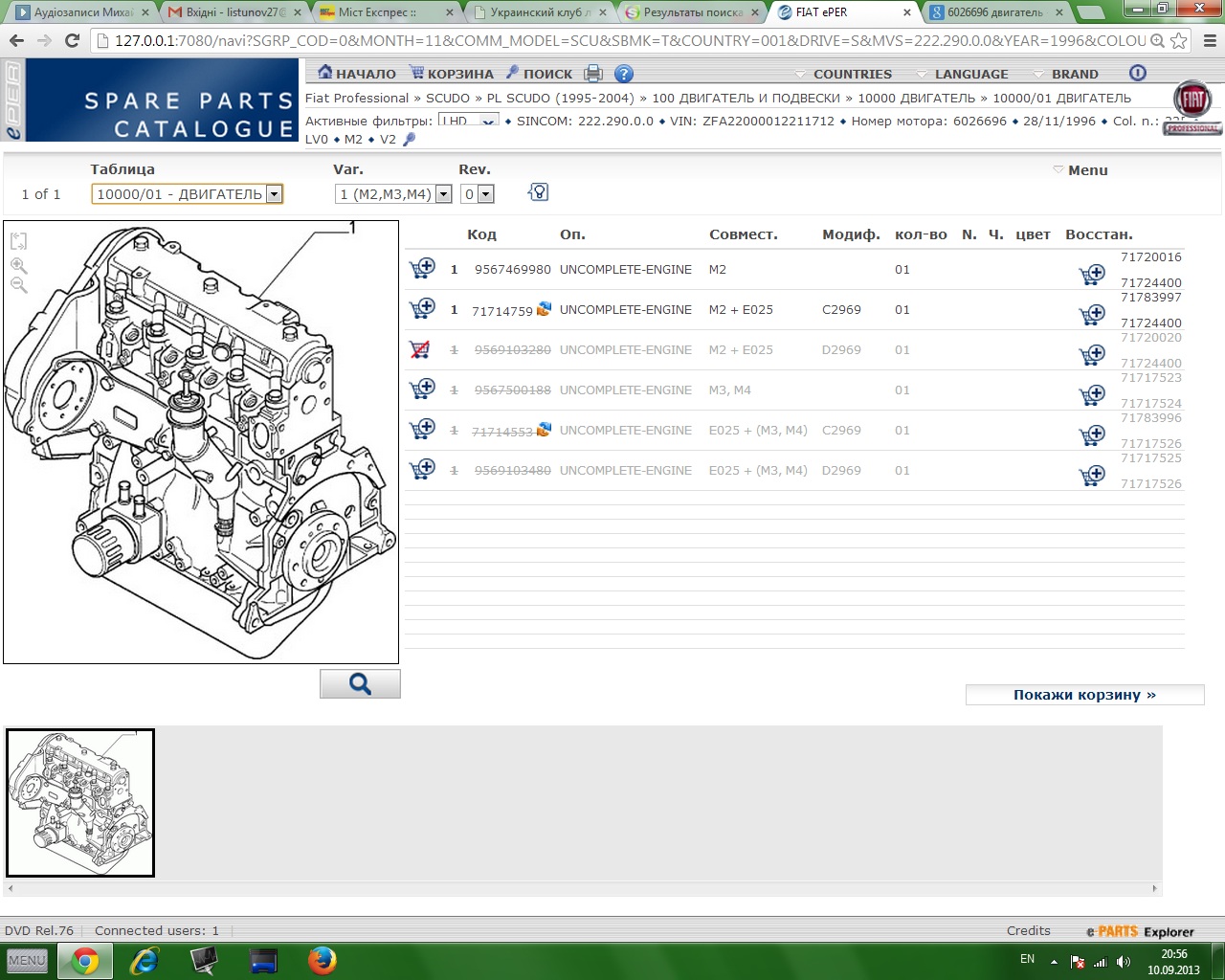Open the COUNTRIES menu

[851, 75]
